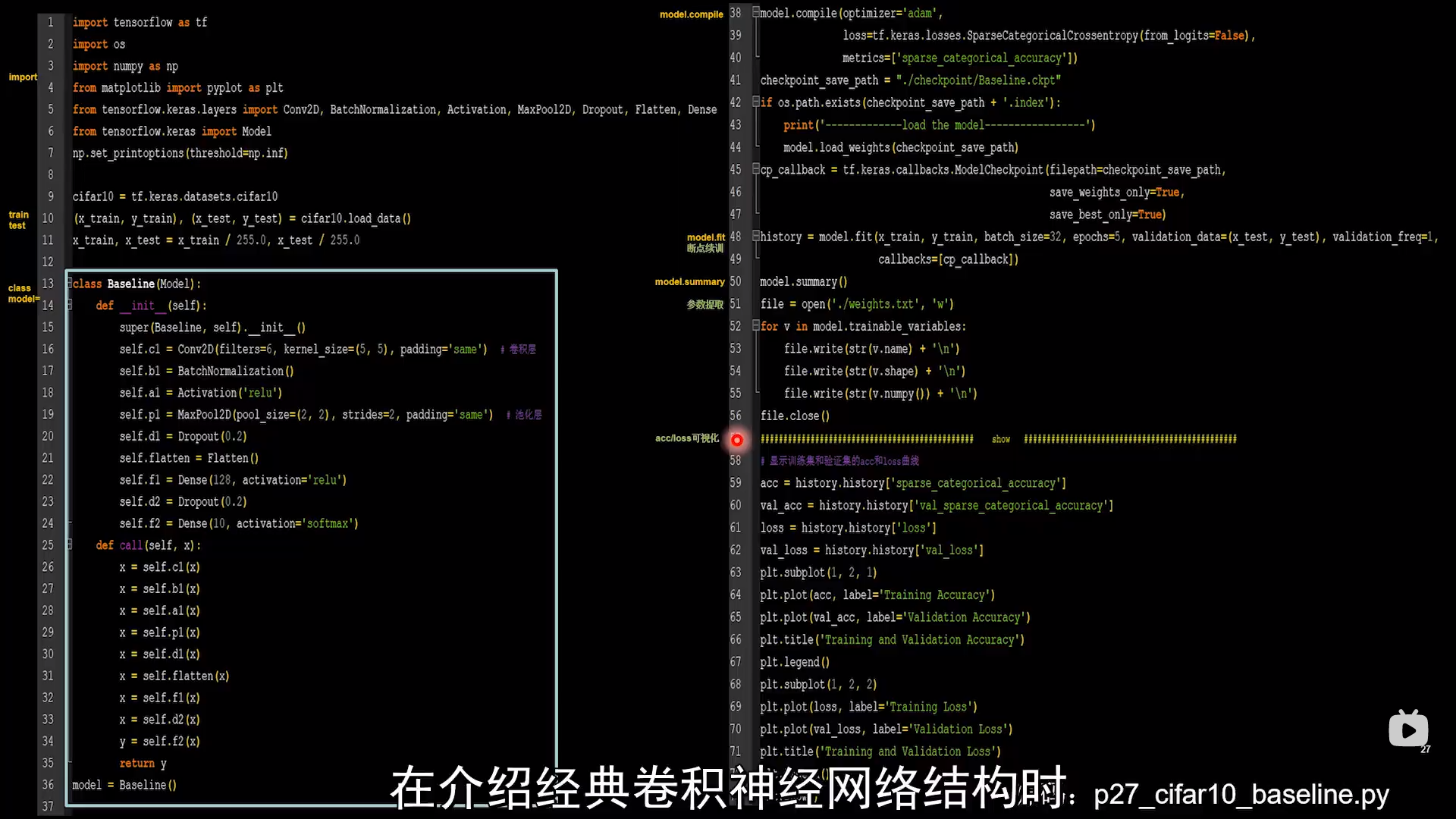Click 'return y' statement
Viewport: 1456px width, 819px height.
click(x=143, y=764)
